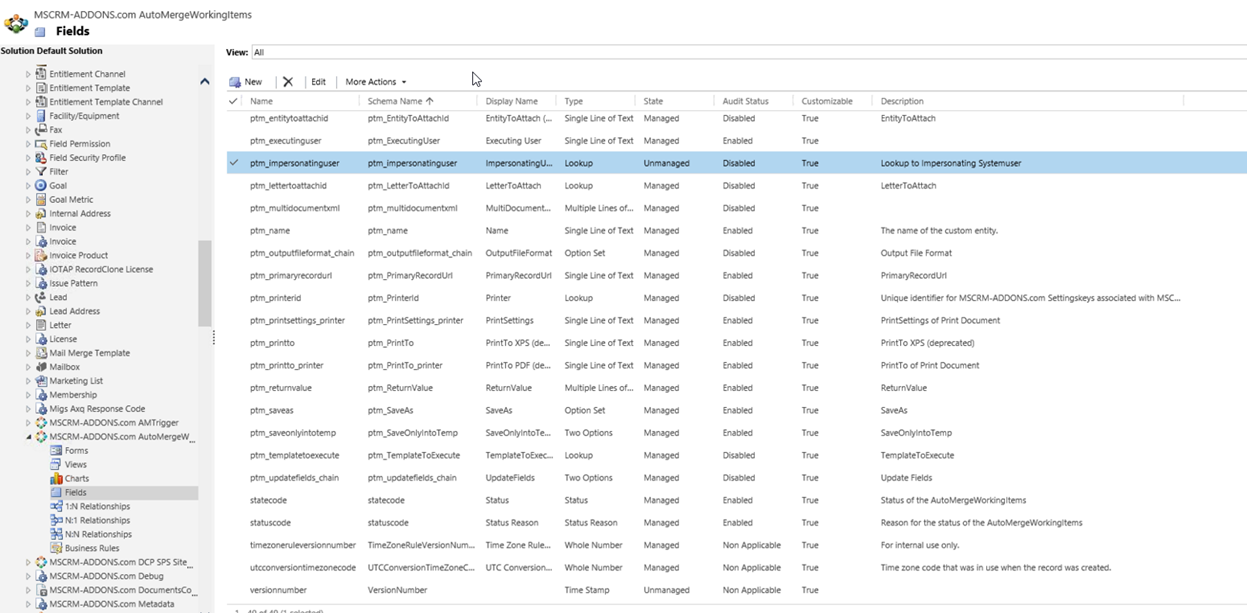Select the Entitlement Template Channel tree item
The width and height of the screenshot is (1247, 613).
tap(106, 102)
